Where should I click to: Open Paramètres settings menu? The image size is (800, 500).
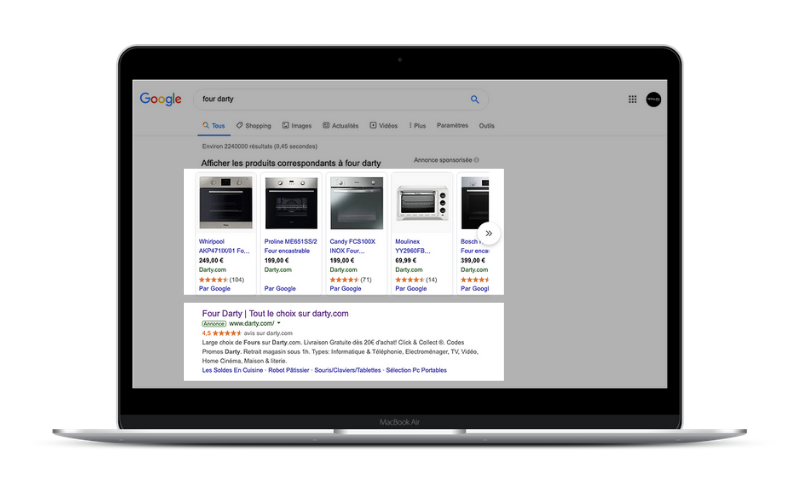click(452, 126)
